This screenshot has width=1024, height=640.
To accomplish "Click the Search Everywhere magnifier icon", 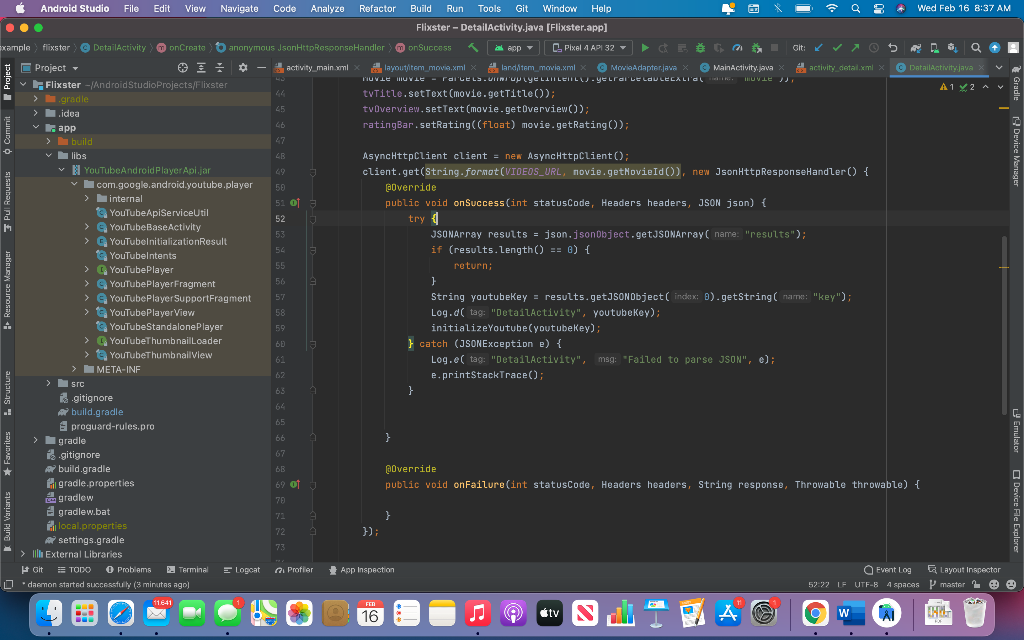I will click(976, 48).
